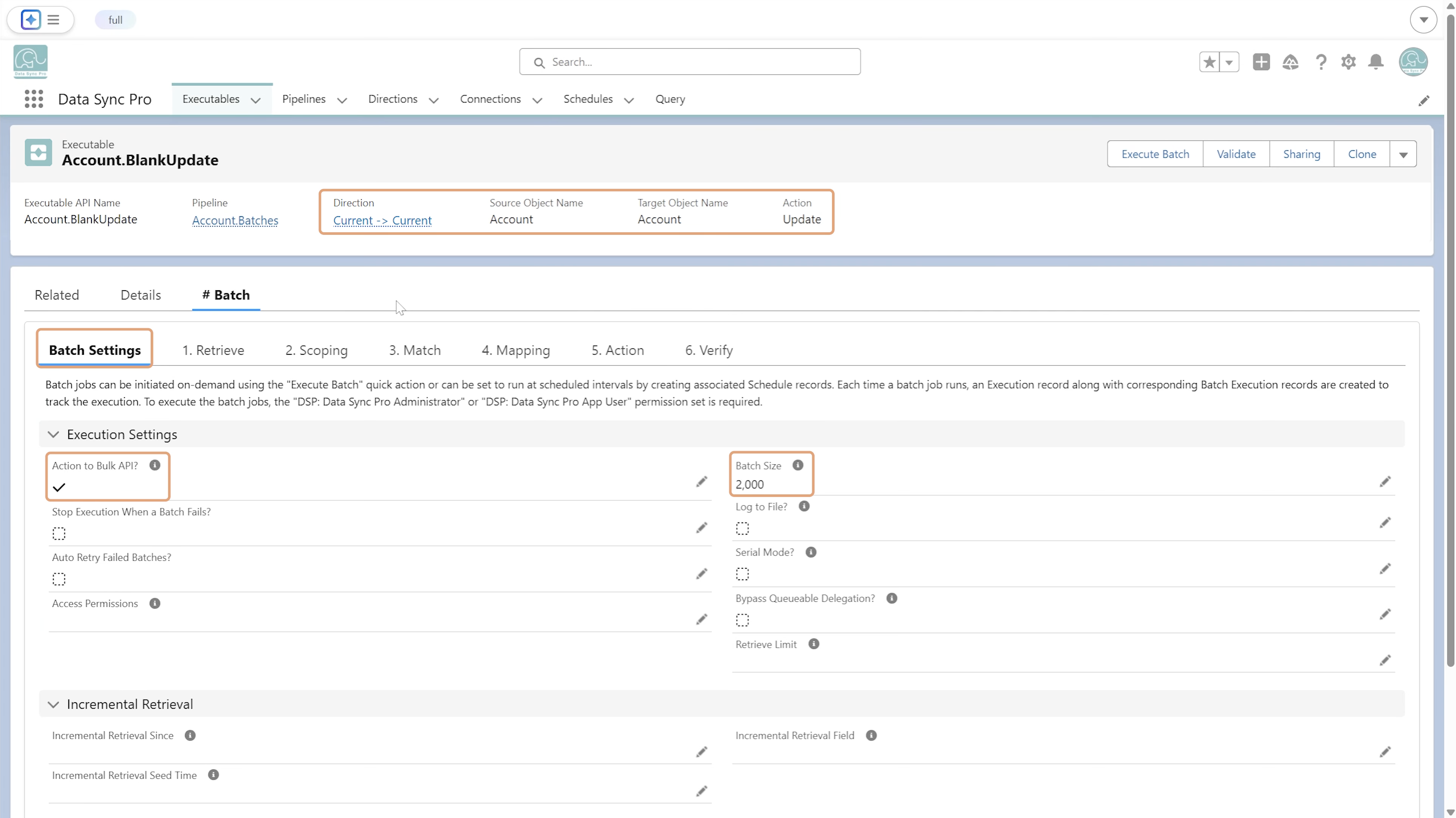
Task: Click the 'full' pill label
Action: click(x=115, y=20)
